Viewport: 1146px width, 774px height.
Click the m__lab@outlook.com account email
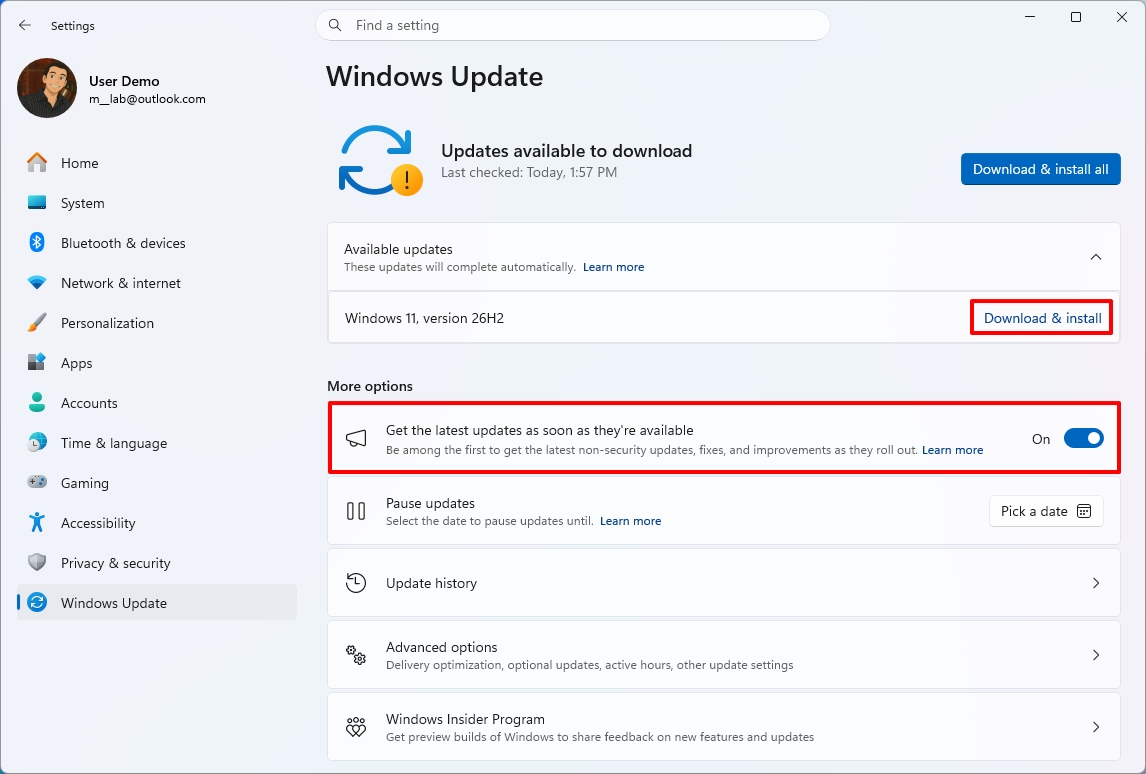point(147,99)
